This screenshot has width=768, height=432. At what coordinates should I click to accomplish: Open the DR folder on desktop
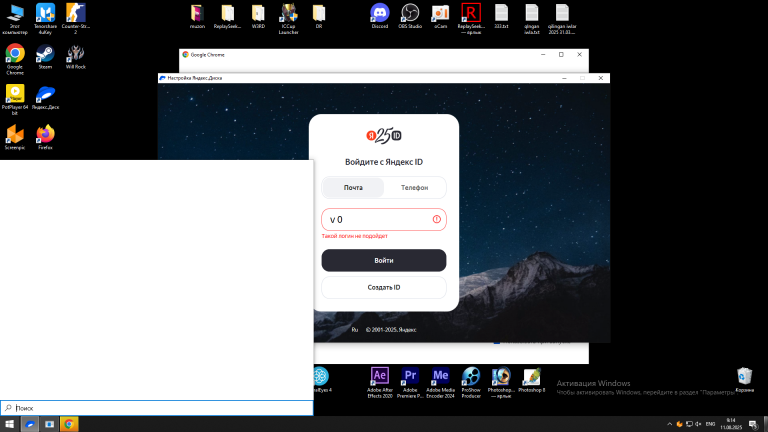319,17
